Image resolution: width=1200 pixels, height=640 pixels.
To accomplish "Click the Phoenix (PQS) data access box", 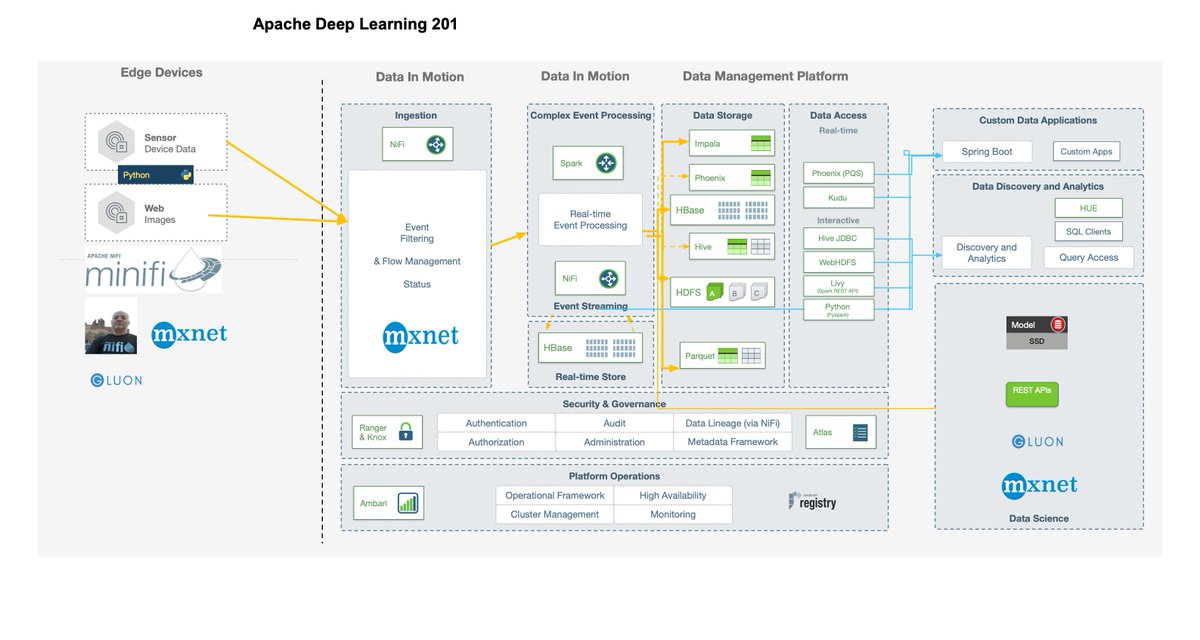I will pyautogui.click(x=838, y=173).
